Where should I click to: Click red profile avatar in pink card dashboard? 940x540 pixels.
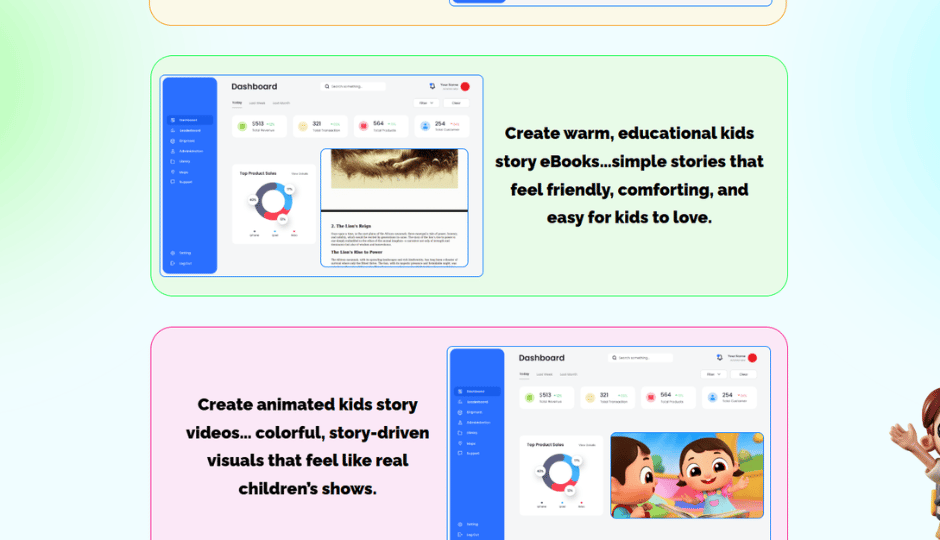coord(752,358)
